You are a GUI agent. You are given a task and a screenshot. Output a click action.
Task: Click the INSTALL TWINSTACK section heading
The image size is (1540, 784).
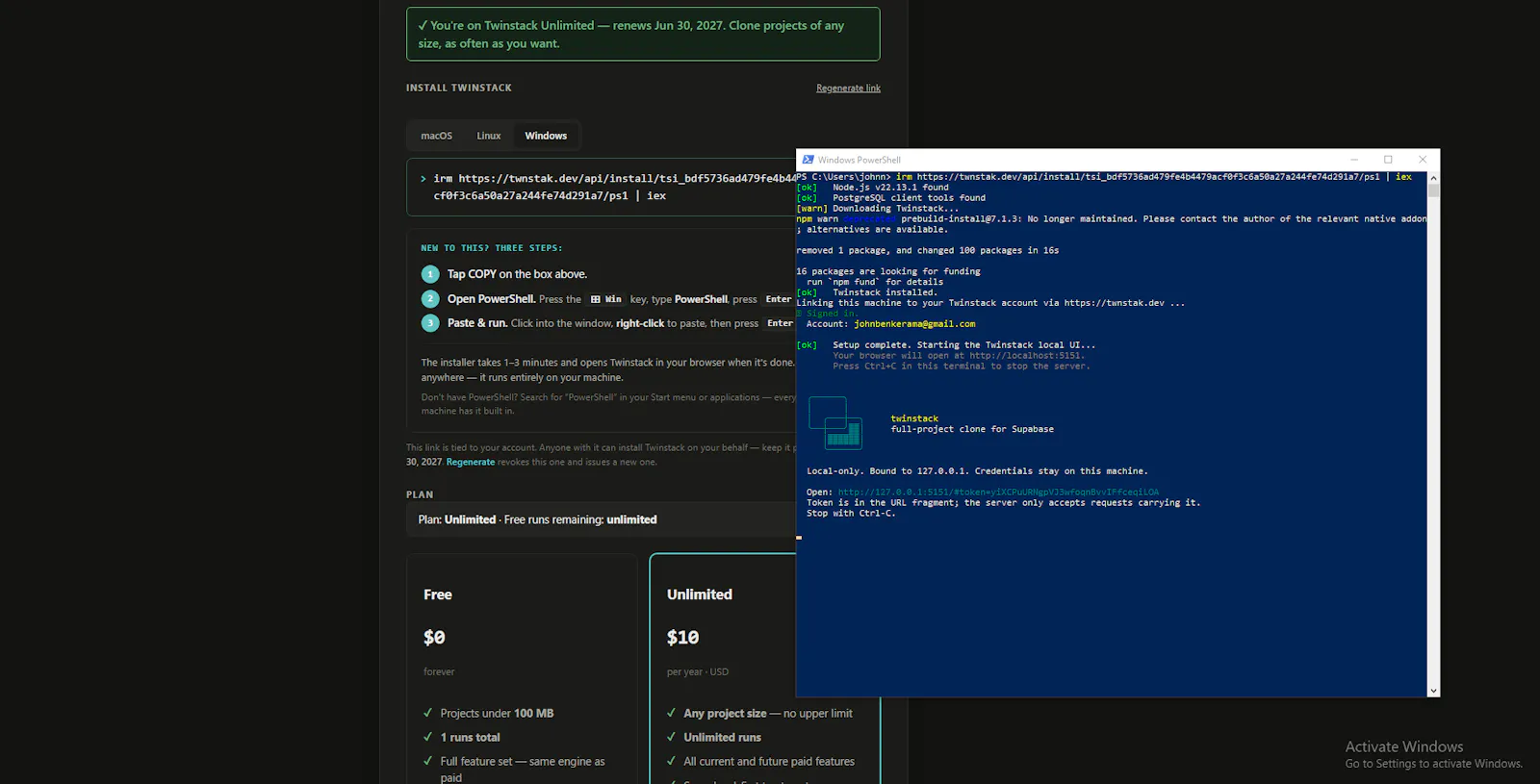pyautogui.click(x=459, y=88)
